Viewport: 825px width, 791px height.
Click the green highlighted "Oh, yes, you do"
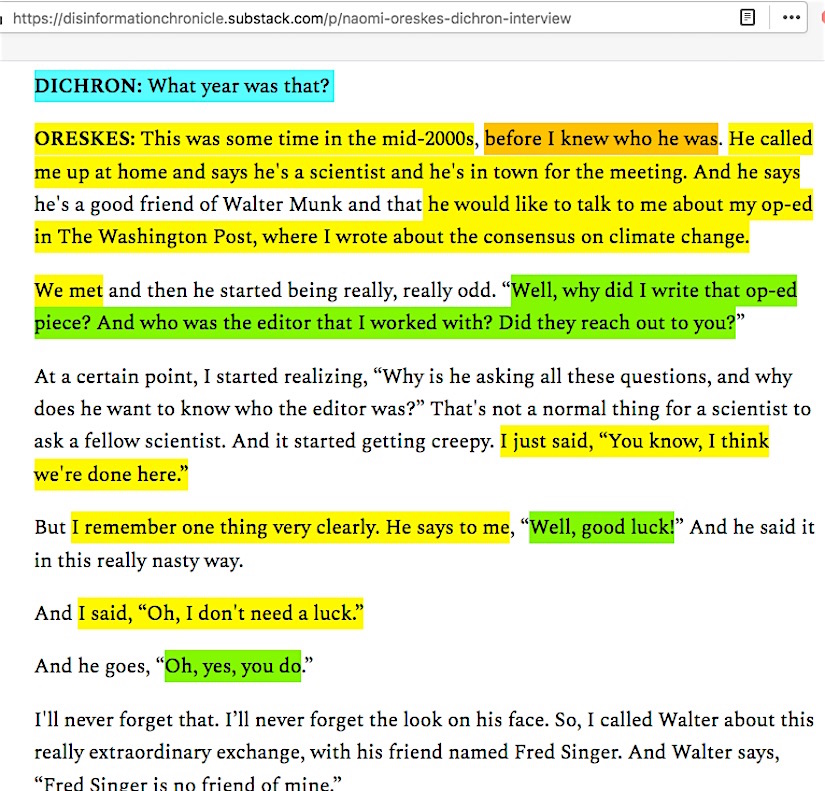click(233, 666)
